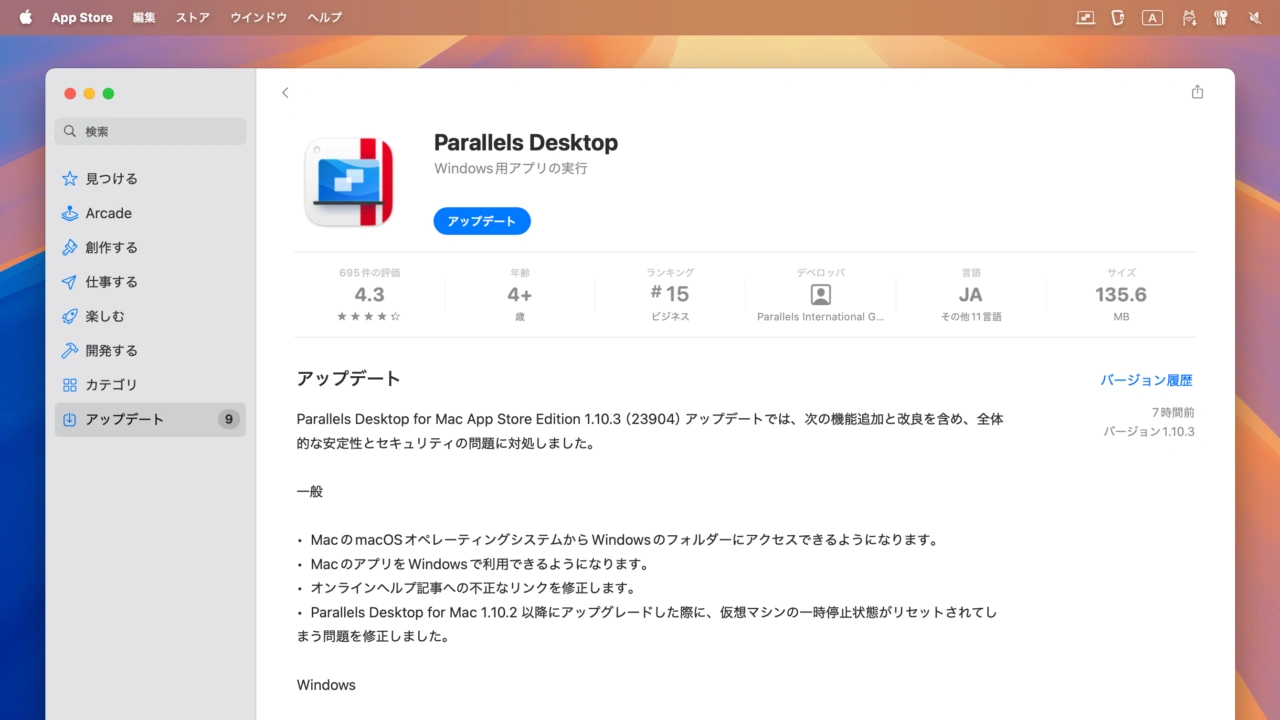The image size is (1280, 720).
Task: Click the 4.3 star rating
Action: coord(369,295)
